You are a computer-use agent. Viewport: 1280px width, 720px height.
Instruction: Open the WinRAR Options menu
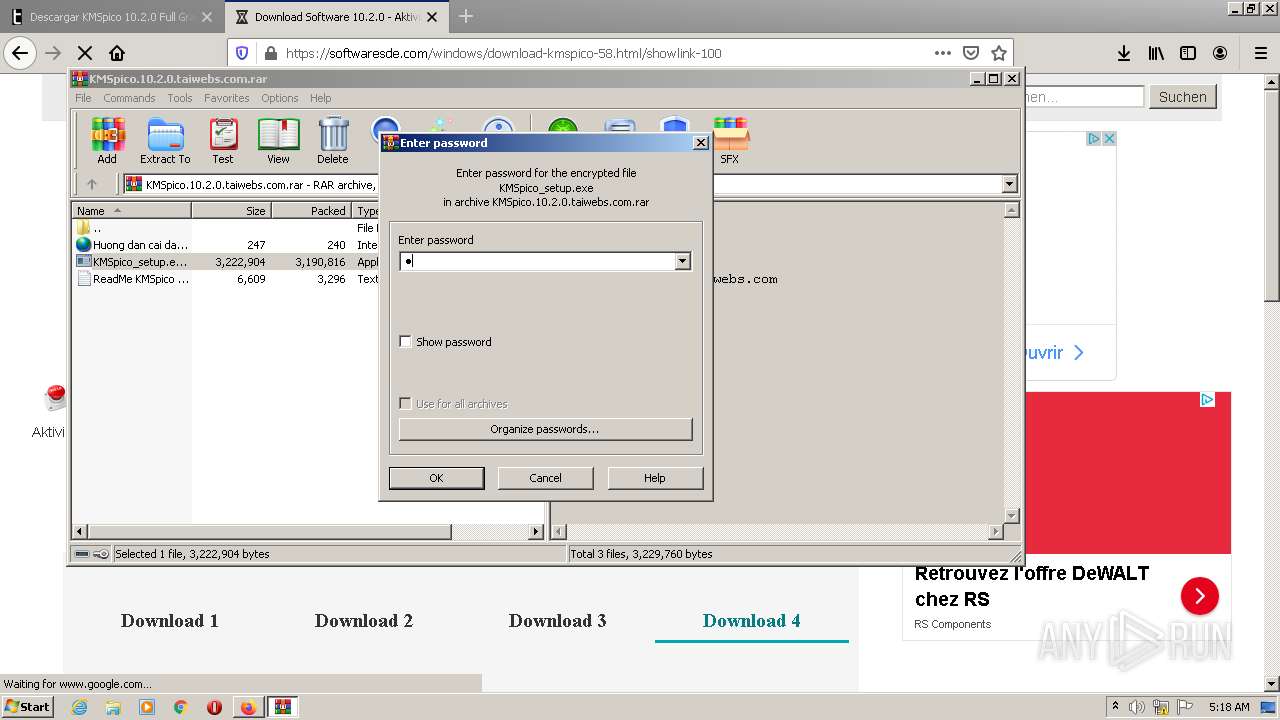click(280, 98)
